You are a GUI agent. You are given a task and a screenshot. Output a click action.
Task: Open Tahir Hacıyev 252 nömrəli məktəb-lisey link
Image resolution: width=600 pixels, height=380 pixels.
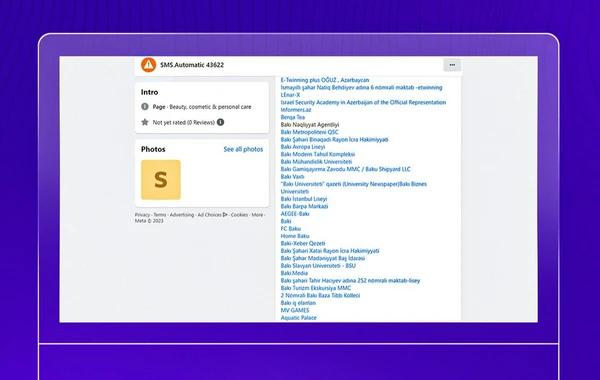click(350, 281)
